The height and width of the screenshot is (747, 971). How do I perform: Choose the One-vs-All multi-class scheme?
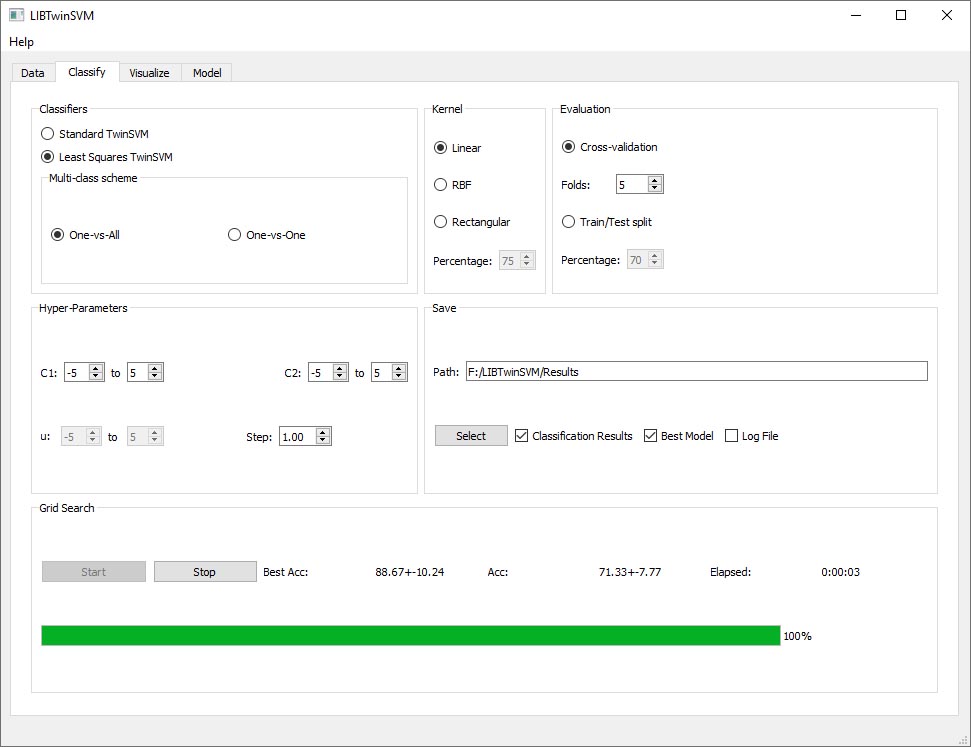85,235
